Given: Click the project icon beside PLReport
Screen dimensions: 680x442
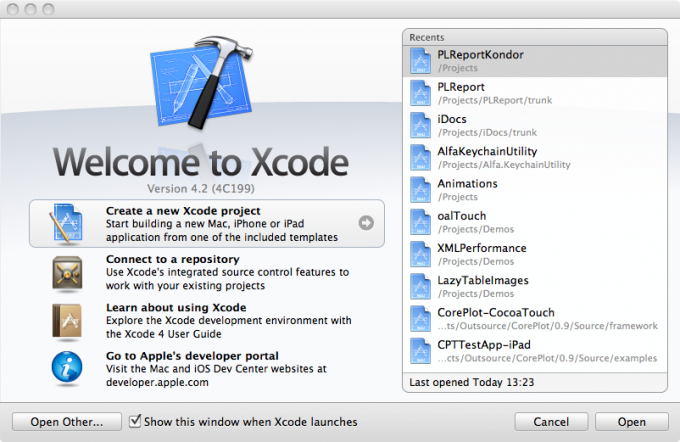Looking at the screenshot, I should (x=420, y=93).
